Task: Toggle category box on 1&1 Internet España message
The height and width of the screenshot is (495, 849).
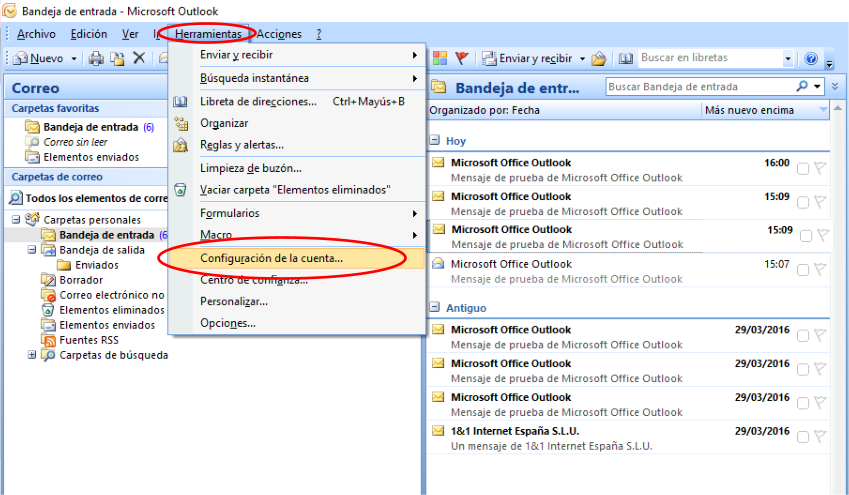Action: pos(803,438)
